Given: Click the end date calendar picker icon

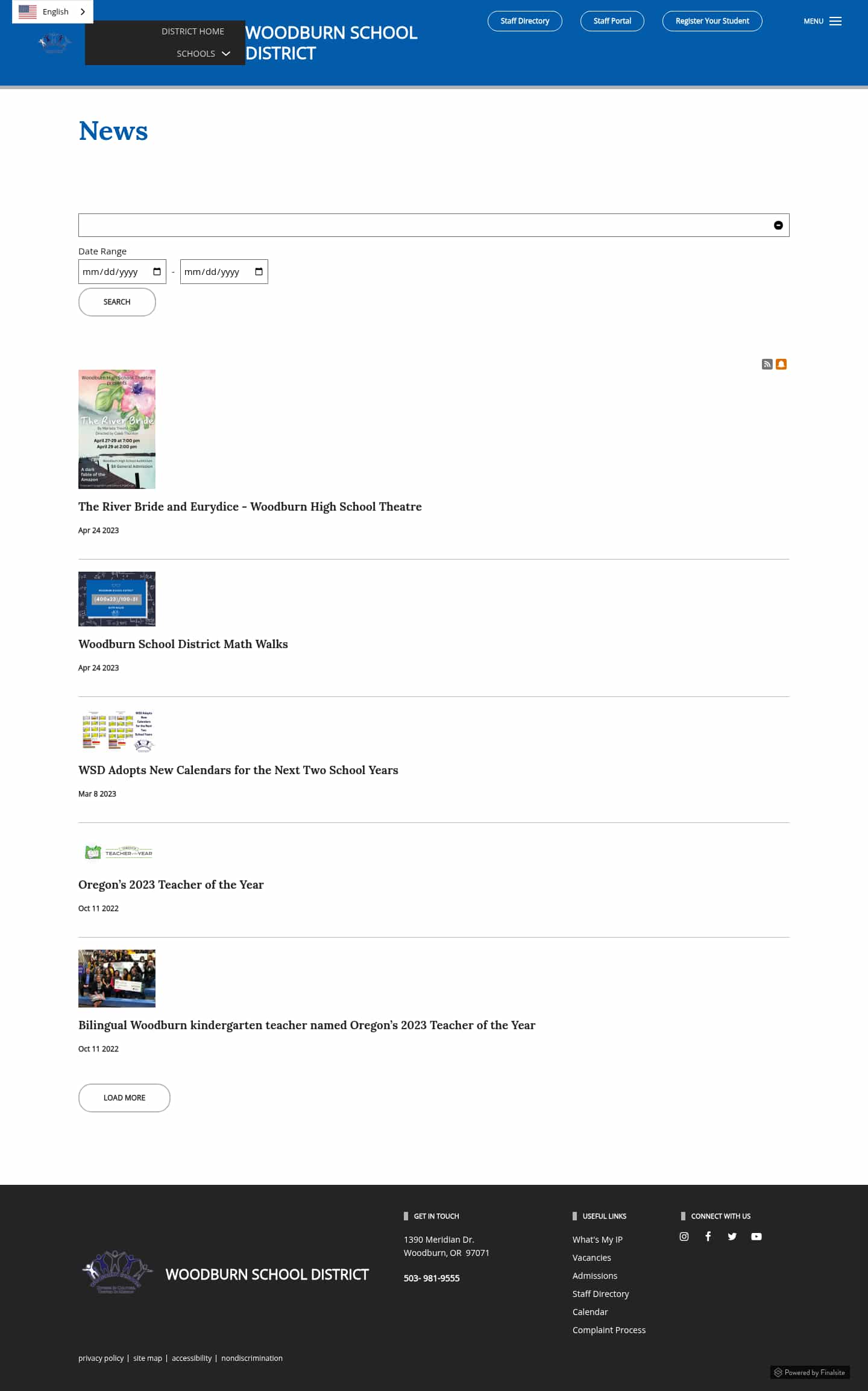Looking at the screenshot, I should pyautogui.click(x=259, y=272).
